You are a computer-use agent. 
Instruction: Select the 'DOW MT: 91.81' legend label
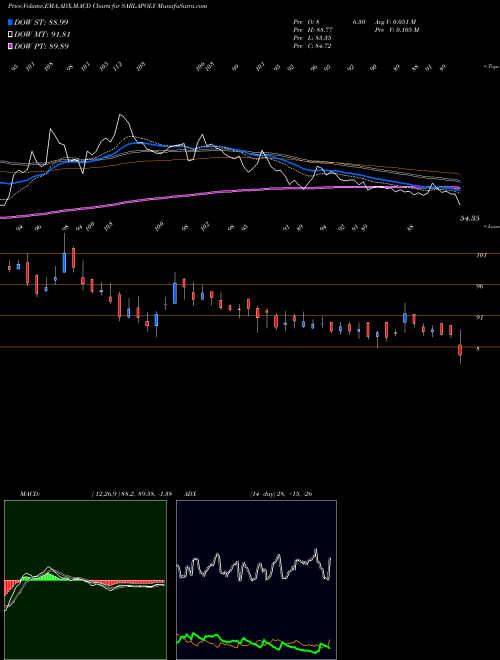(42, 35)
